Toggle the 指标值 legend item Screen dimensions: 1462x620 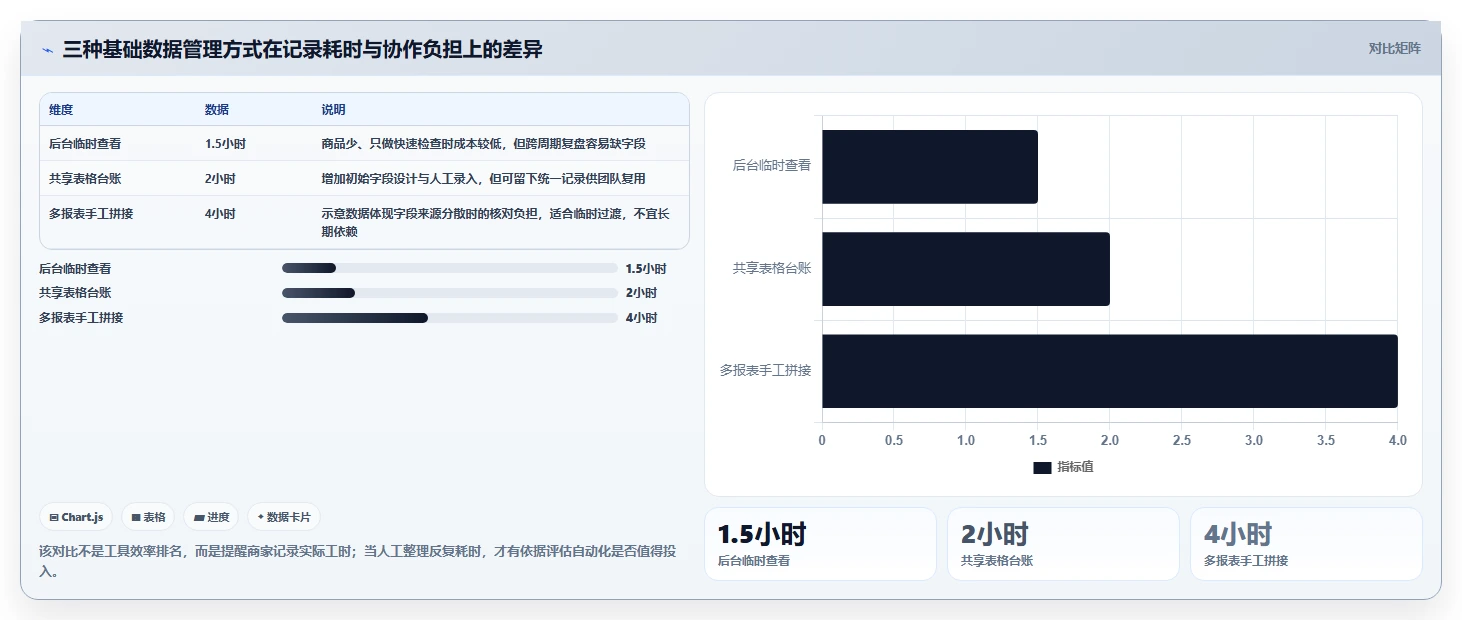pos(1063,467)
